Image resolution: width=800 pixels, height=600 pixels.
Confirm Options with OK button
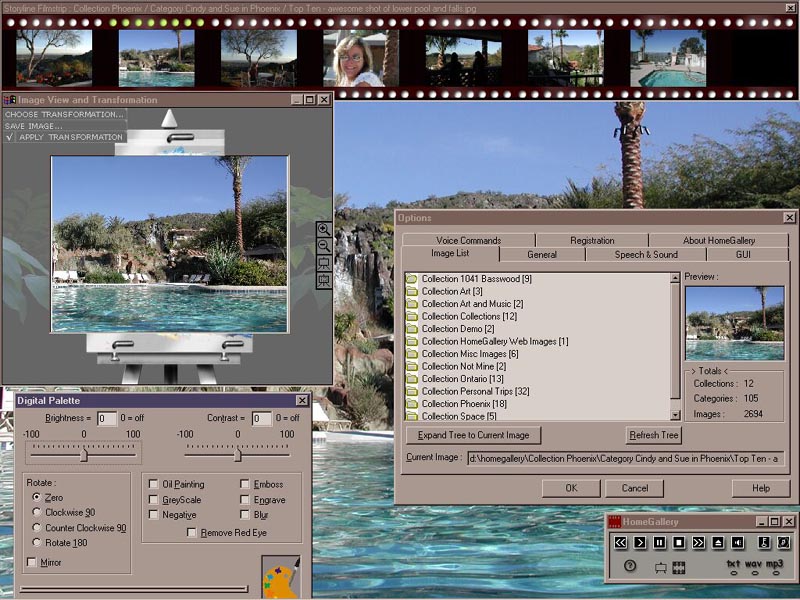(x=571, y=488)
